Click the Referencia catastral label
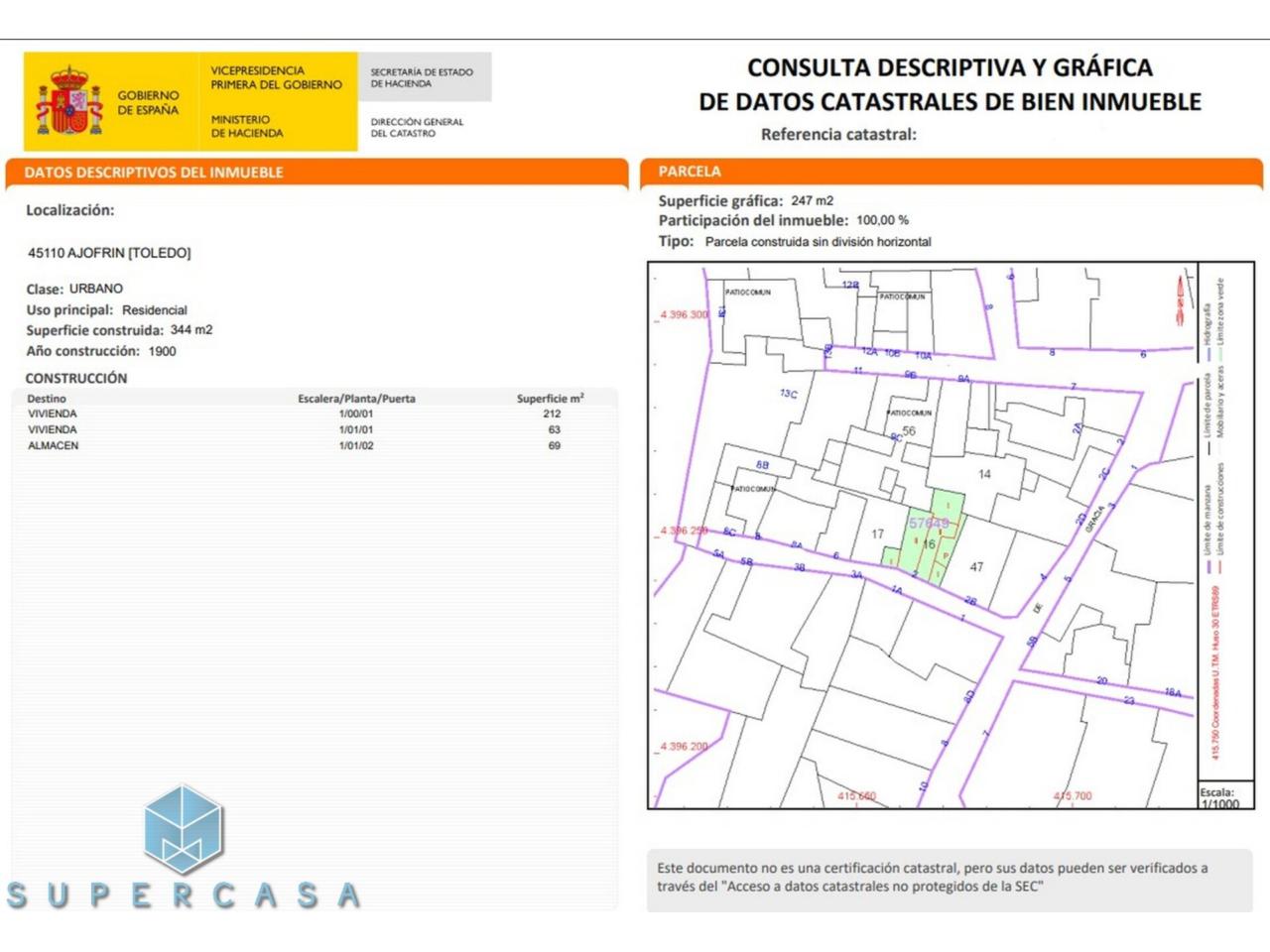Image resolution: width=1270 pixels, height=952 pixels. click(x=838, y=135)
